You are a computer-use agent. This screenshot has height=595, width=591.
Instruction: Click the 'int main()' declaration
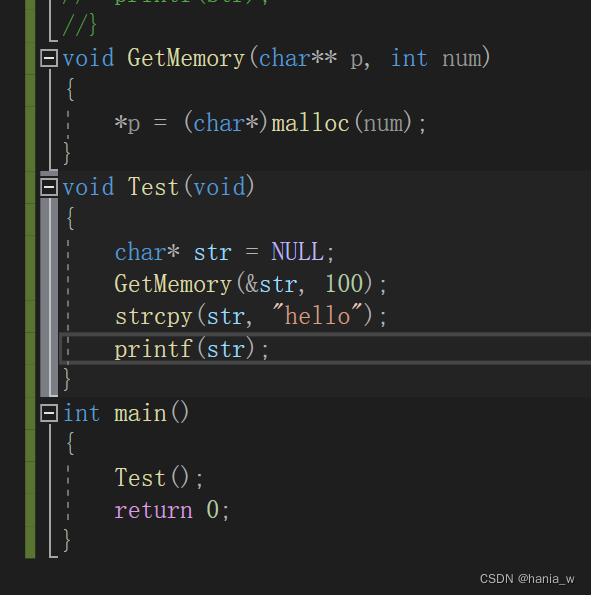click(x=126, y=413)
